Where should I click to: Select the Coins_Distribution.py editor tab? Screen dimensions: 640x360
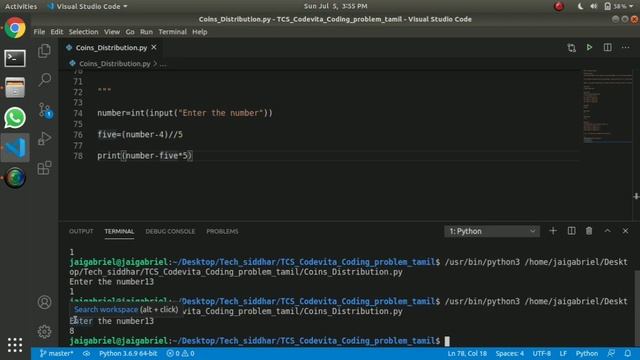pos(111,48)
